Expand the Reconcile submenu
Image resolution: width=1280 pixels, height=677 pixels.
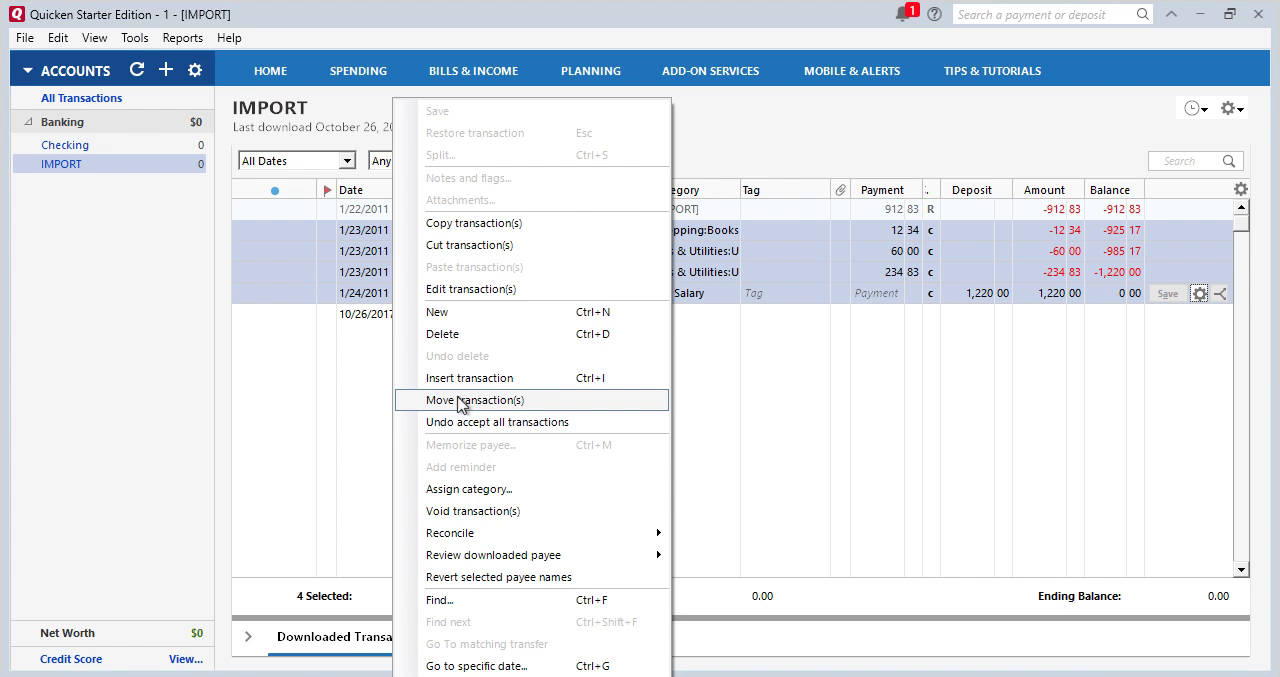tap(532, 533)
